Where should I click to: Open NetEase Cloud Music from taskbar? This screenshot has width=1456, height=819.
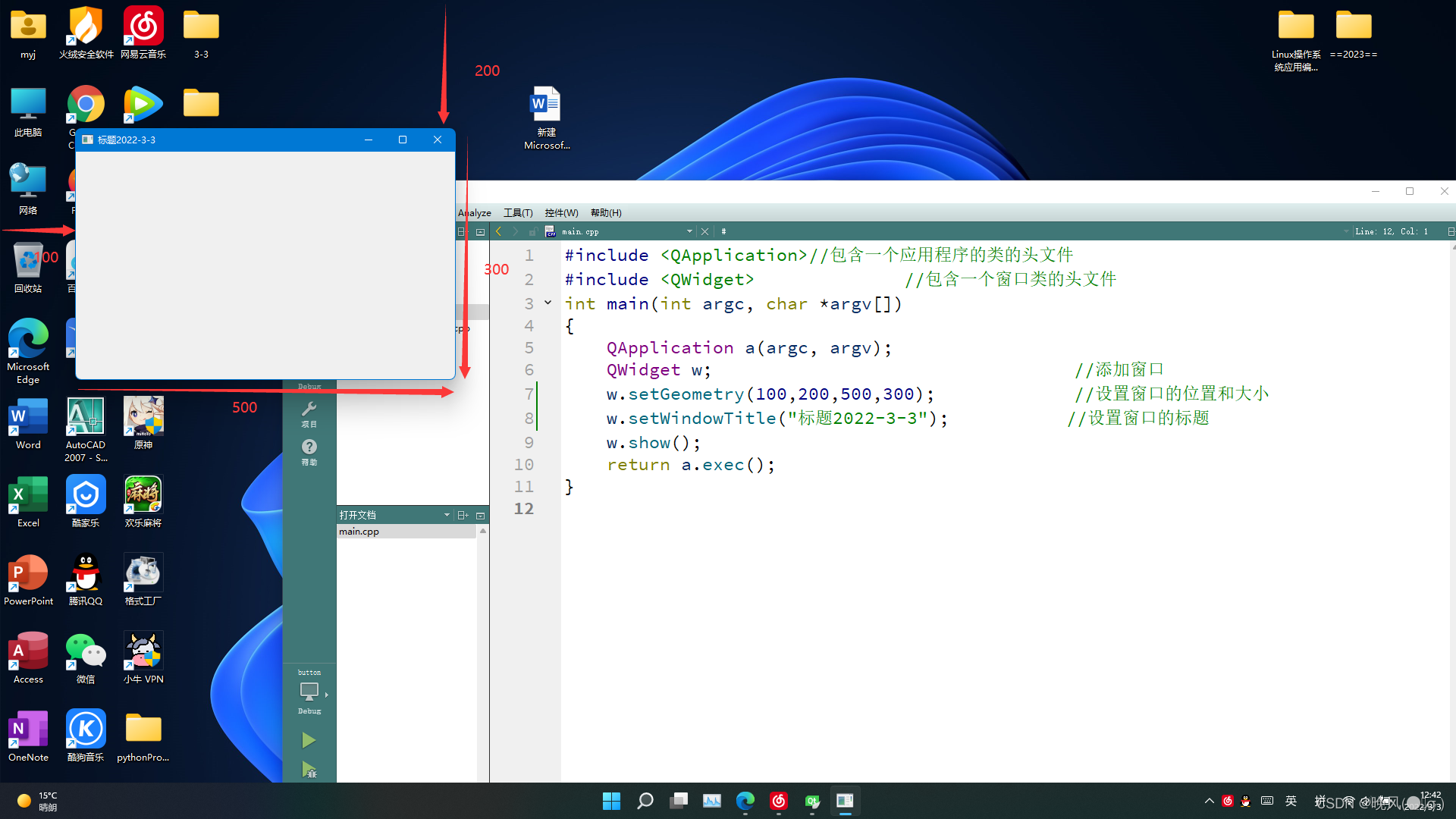click(779, 801)
